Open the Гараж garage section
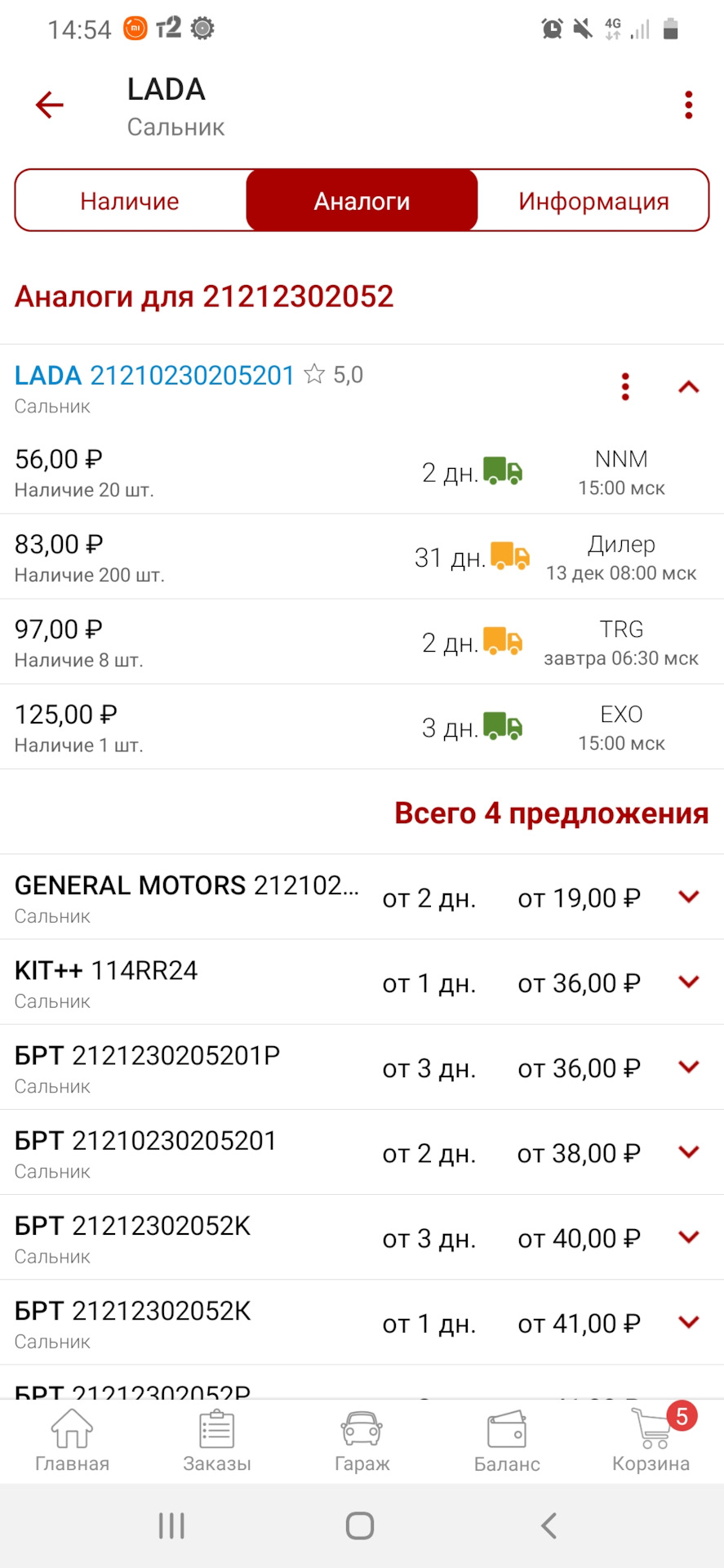The height and width of the screenshot is (1568, 724). pyautogui.click(x=362, y=1441)
